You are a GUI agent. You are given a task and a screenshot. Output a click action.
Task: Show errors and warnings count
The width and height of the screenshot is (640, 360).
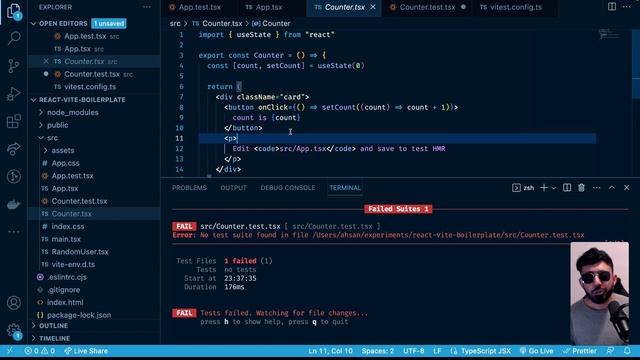pos(39,351)
